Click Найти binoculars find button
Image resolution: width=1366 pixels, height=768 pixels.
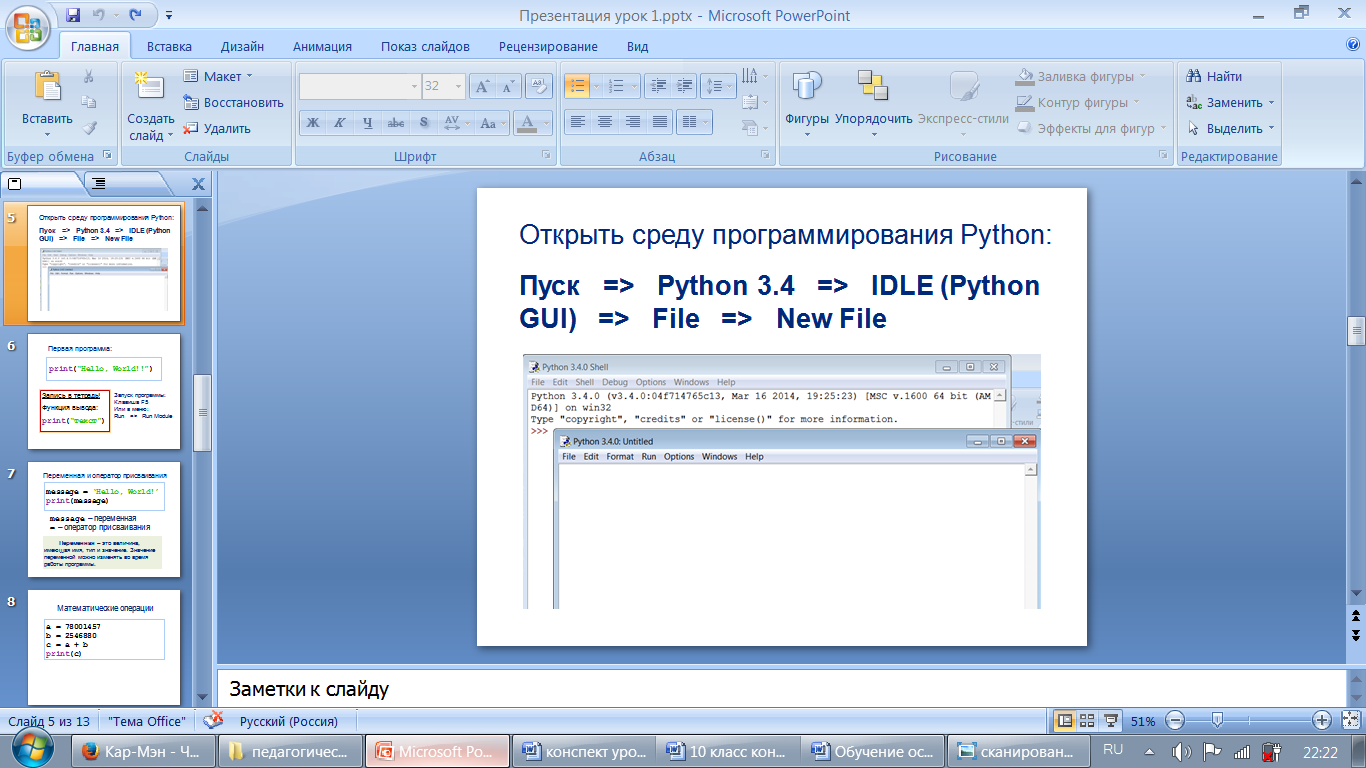1213,76
